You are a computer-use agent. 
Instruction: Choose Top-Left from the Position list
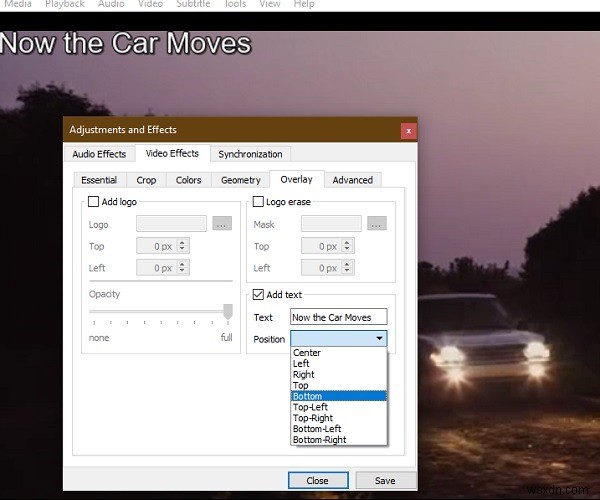(x=339, y=407)
